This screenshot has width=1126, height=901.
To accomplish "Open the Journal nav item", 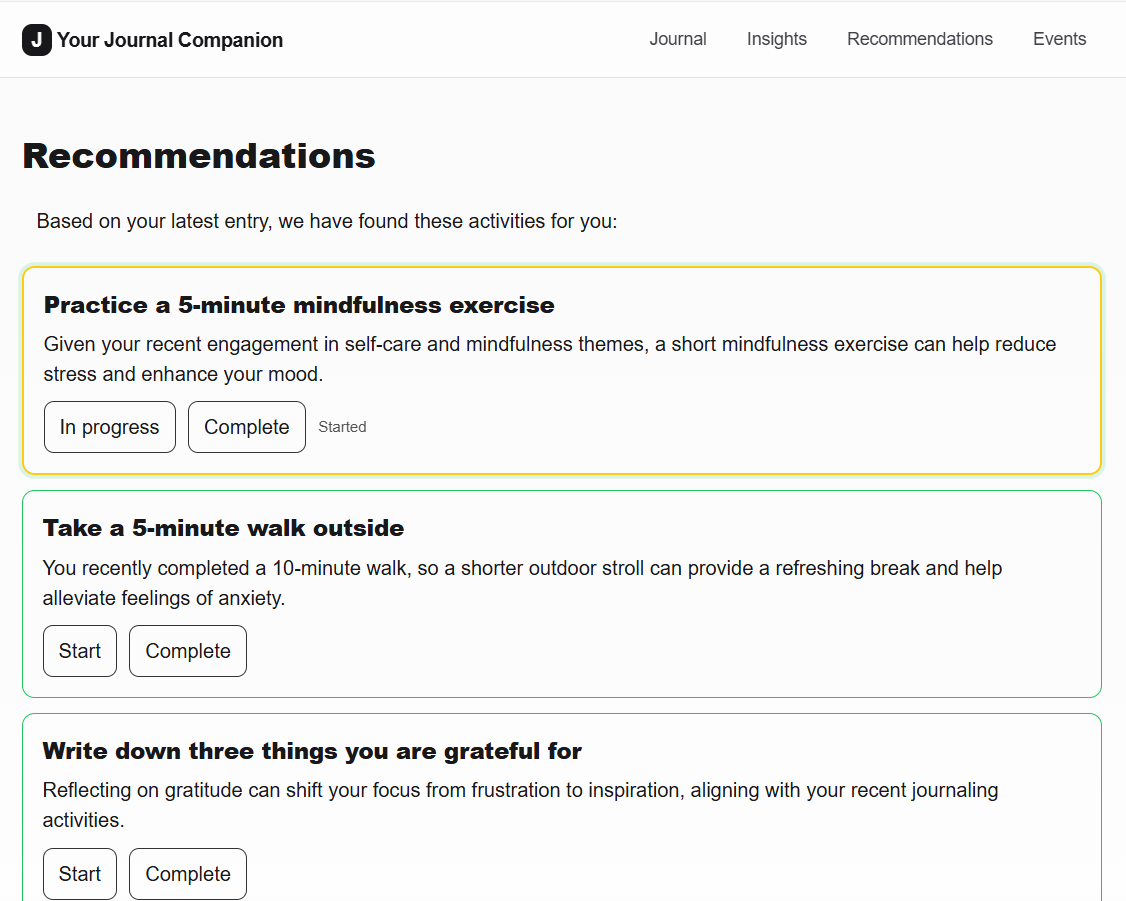I will point(678,39).
